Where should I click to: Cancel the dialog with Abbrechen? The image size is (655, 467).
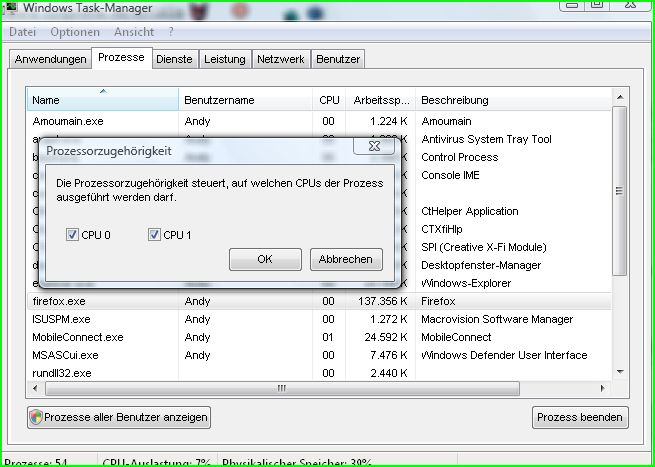[x=346, y=259]
